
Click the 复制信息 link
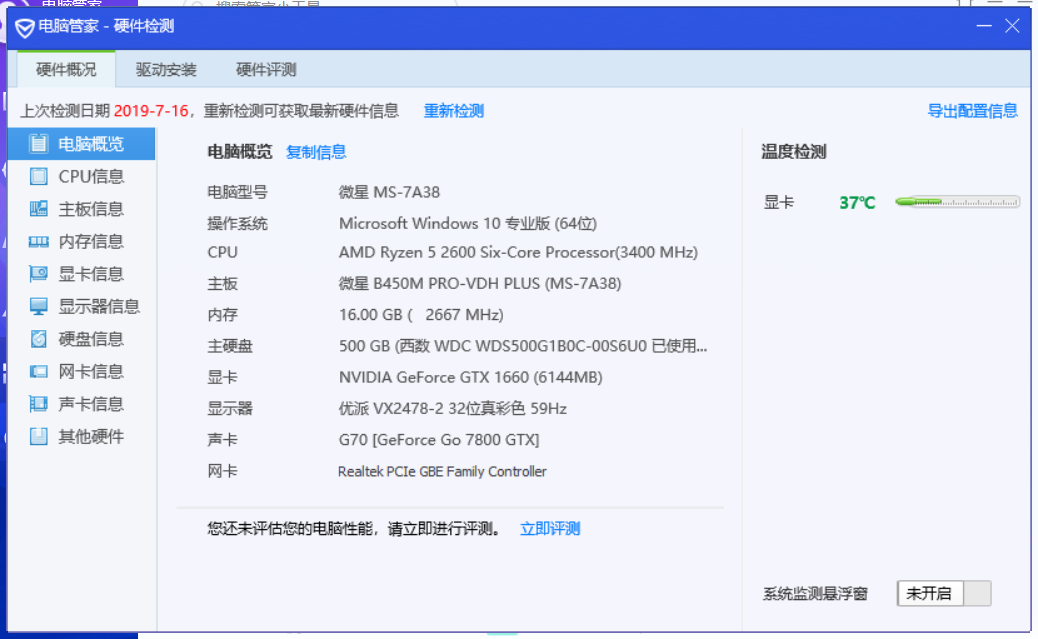tap(316, 152)
